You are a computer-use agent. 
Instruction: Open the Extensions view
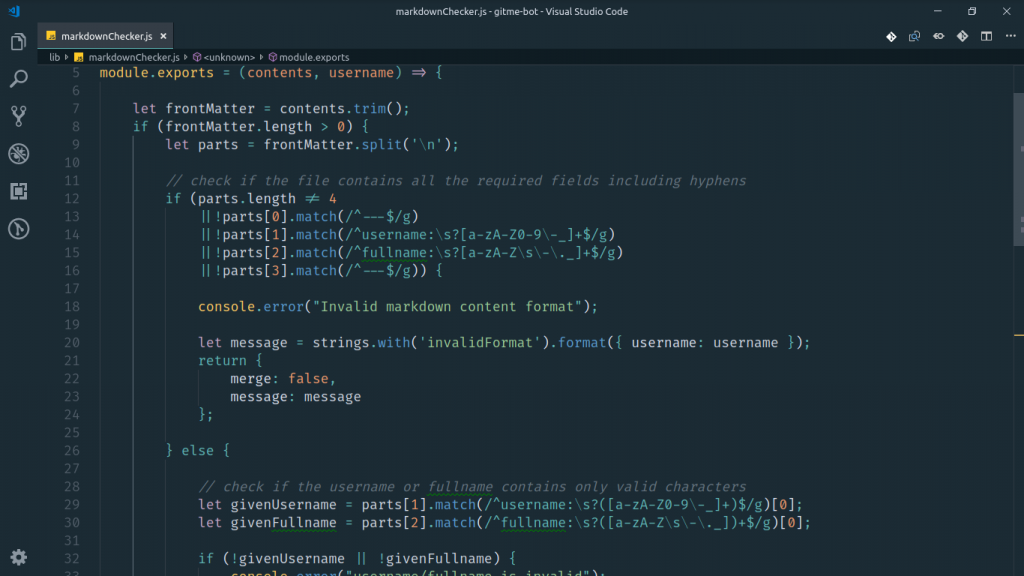tap(17, 191)
